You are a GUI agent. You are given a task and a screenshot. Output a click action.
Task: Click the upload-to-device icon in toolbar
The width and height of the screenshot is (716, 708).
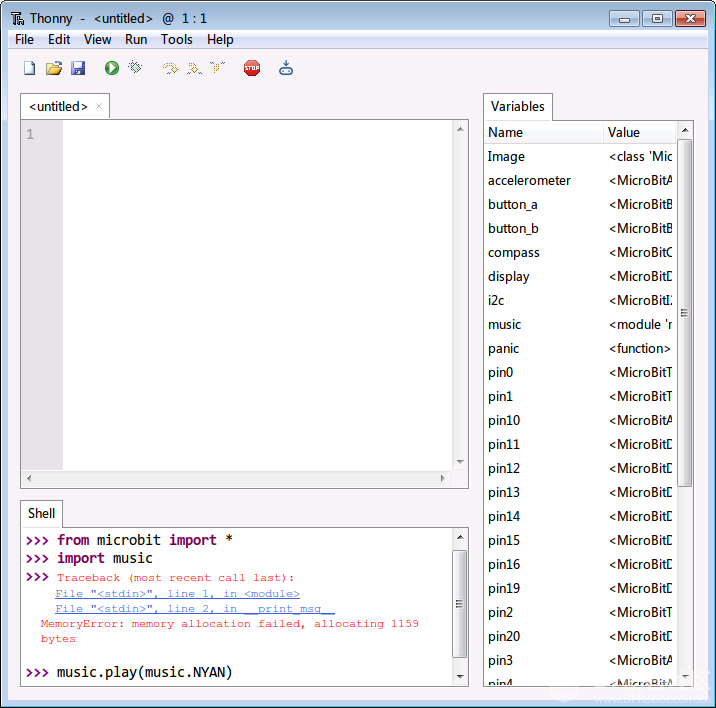[286, 68]
